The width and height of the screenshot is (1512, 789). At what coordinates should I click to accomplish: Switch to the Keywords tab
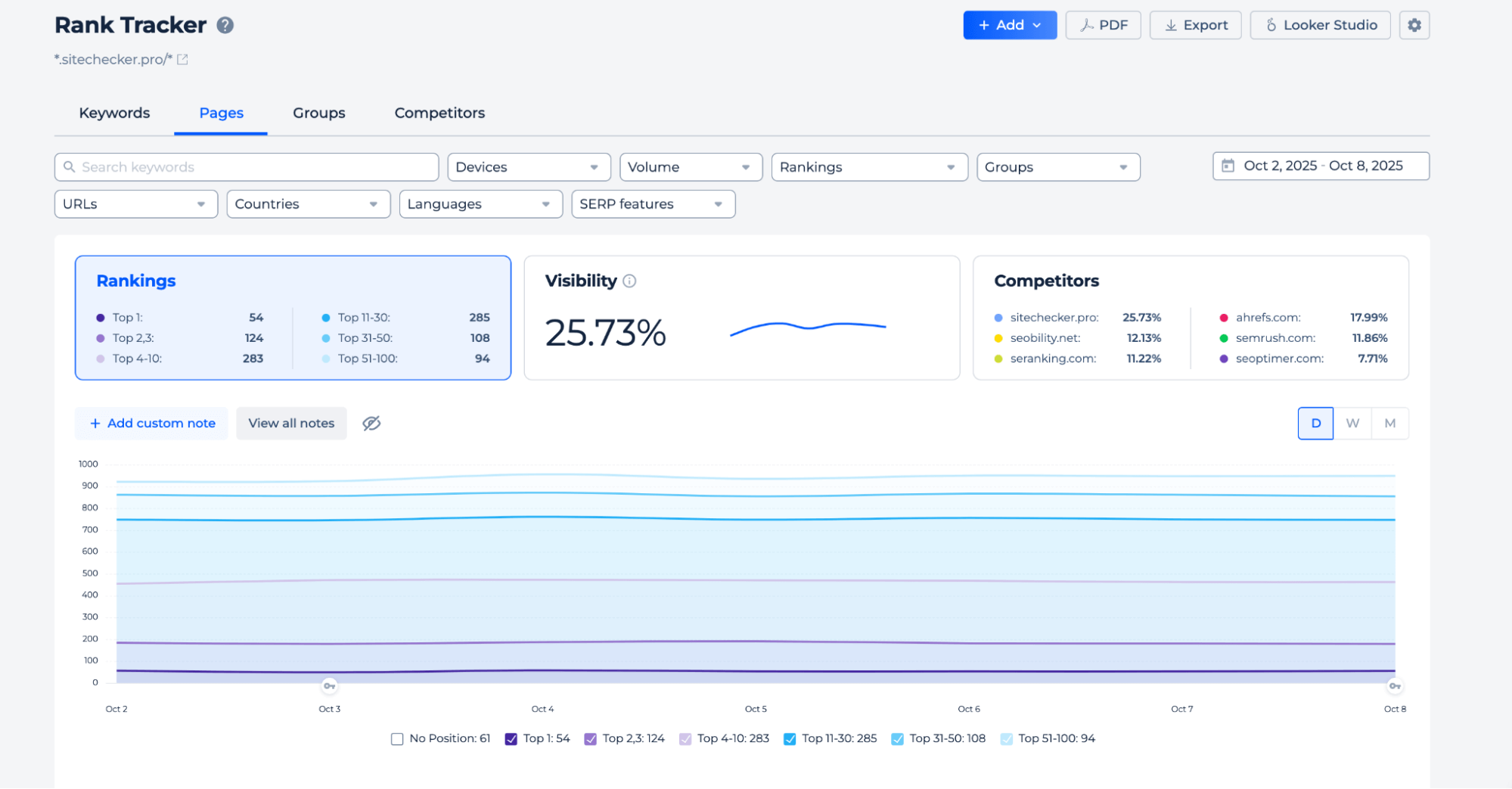pos(114,113)
